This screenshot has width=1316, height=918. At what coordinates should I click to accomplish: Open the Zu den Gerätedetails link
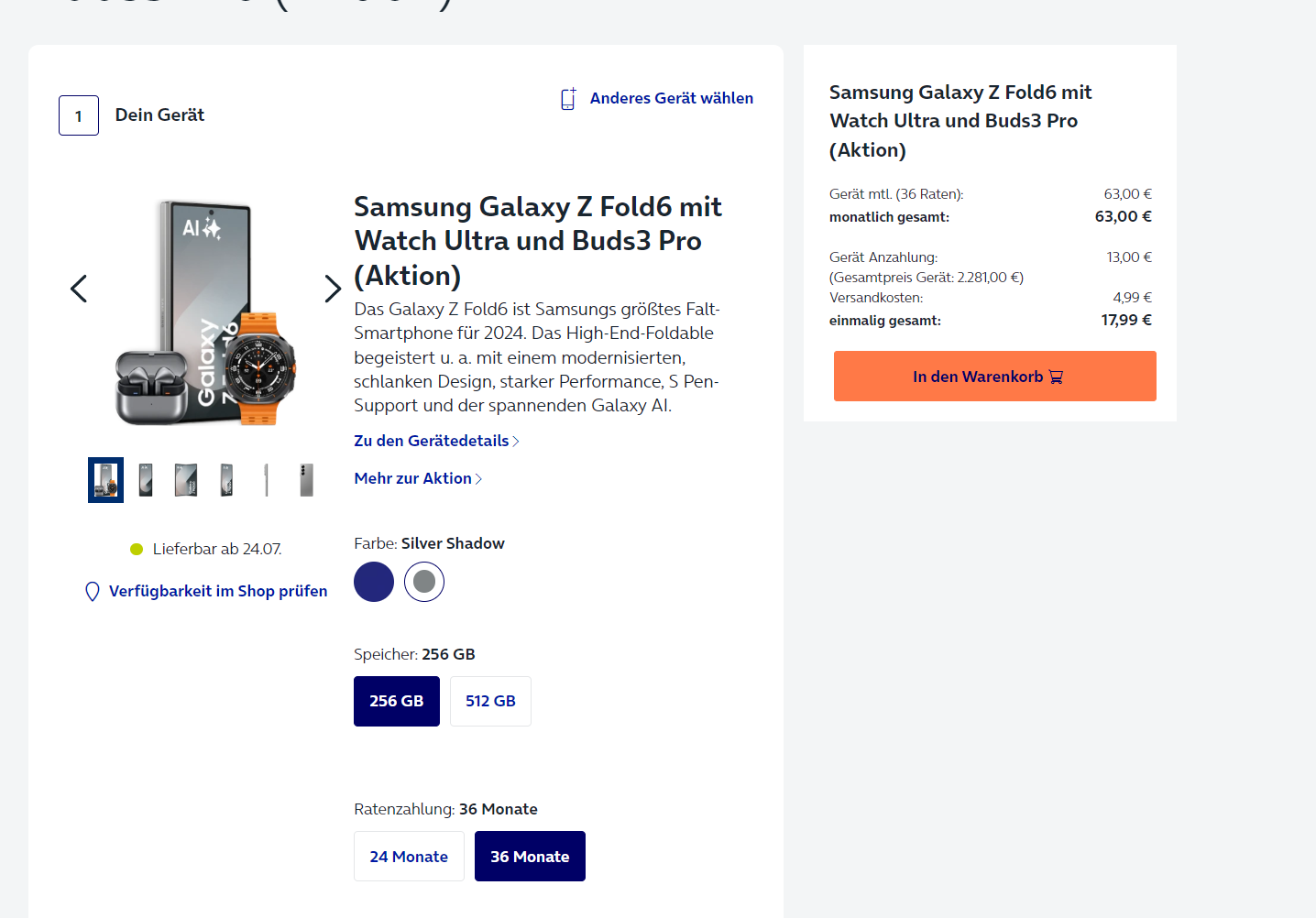(432, 441)
